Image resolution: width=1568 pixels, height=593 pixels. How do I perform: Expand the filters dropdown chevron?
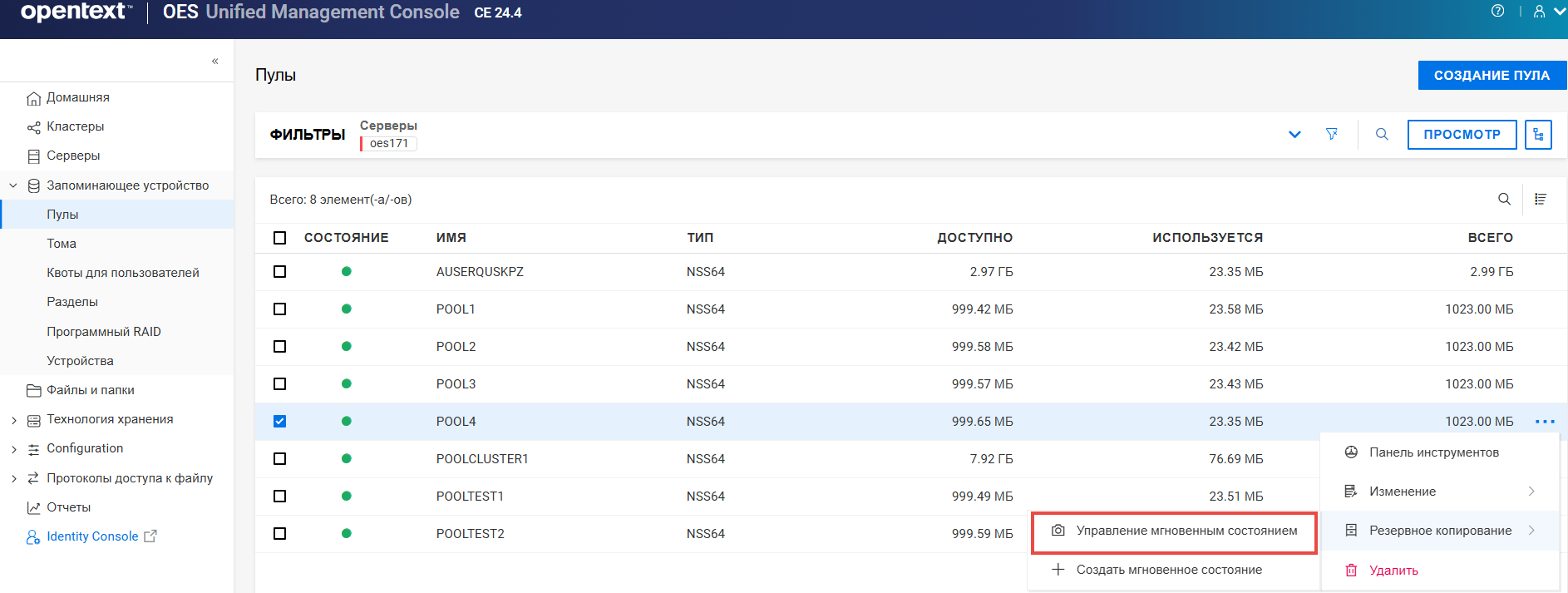coord(1294,134)
